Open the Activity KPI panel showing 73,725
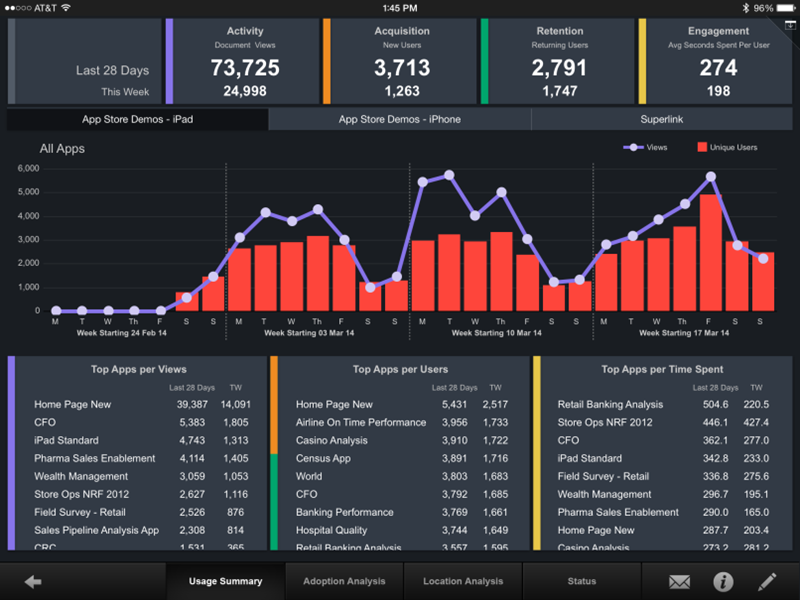 tap(244, 60)
